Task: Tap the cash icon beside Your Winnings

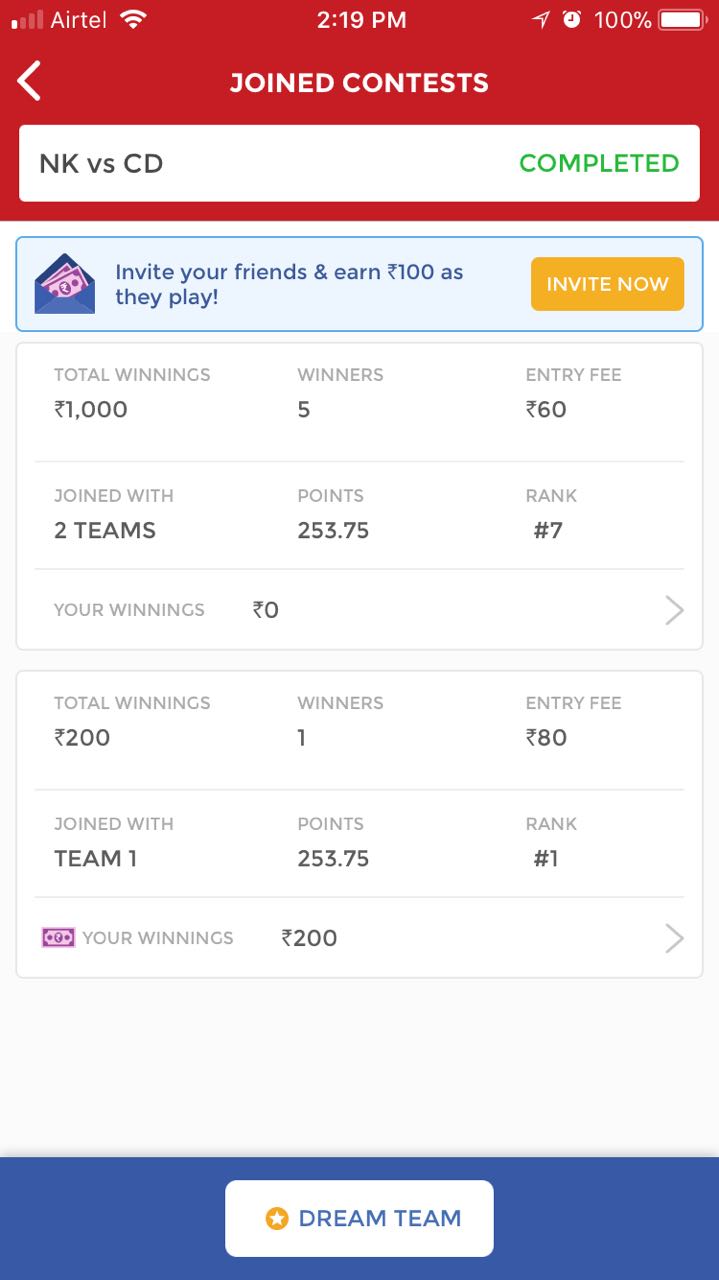Action: [x=58, y=938]
